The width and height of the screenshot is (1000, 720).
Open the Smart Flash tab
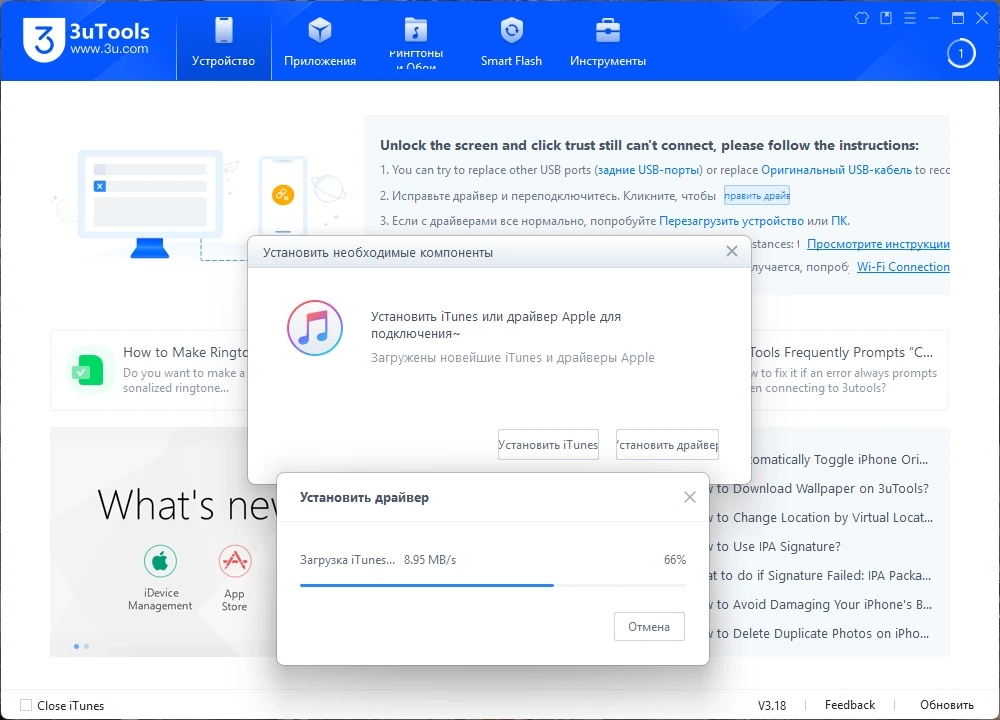(x=511, y=42)
